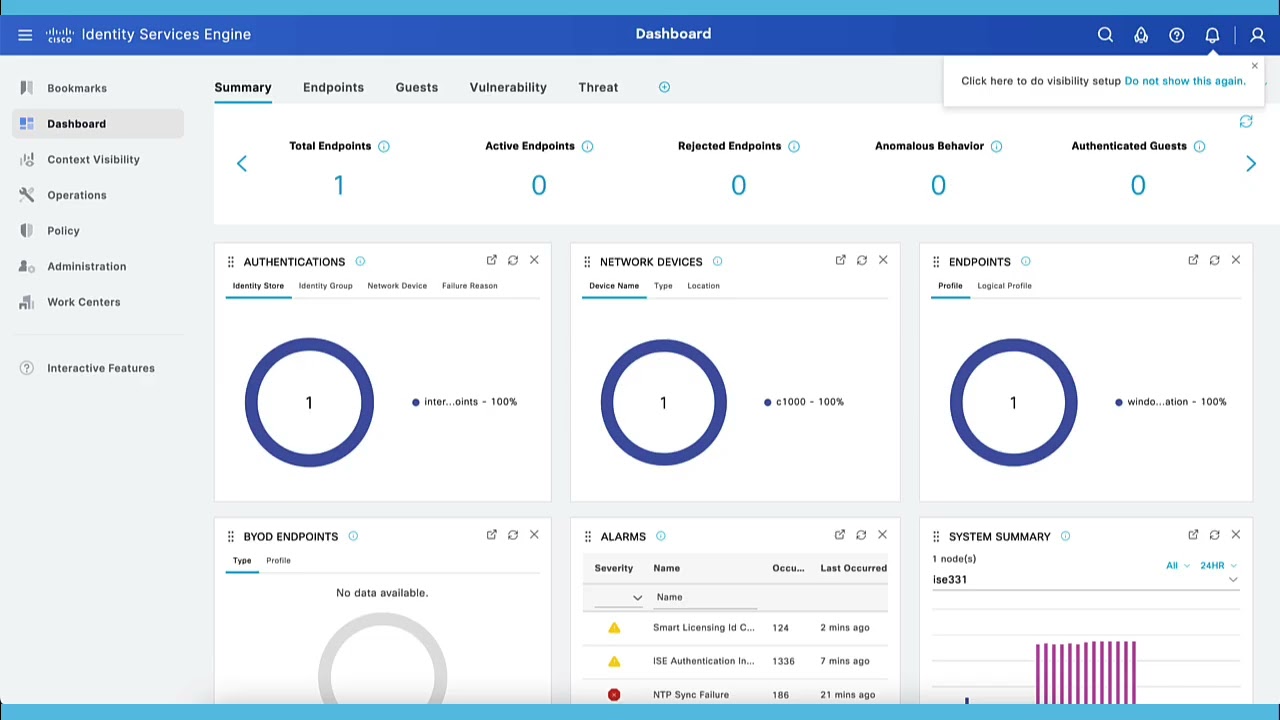
Task: Refresh the Endpoints dashlet
Action: 1214,260
